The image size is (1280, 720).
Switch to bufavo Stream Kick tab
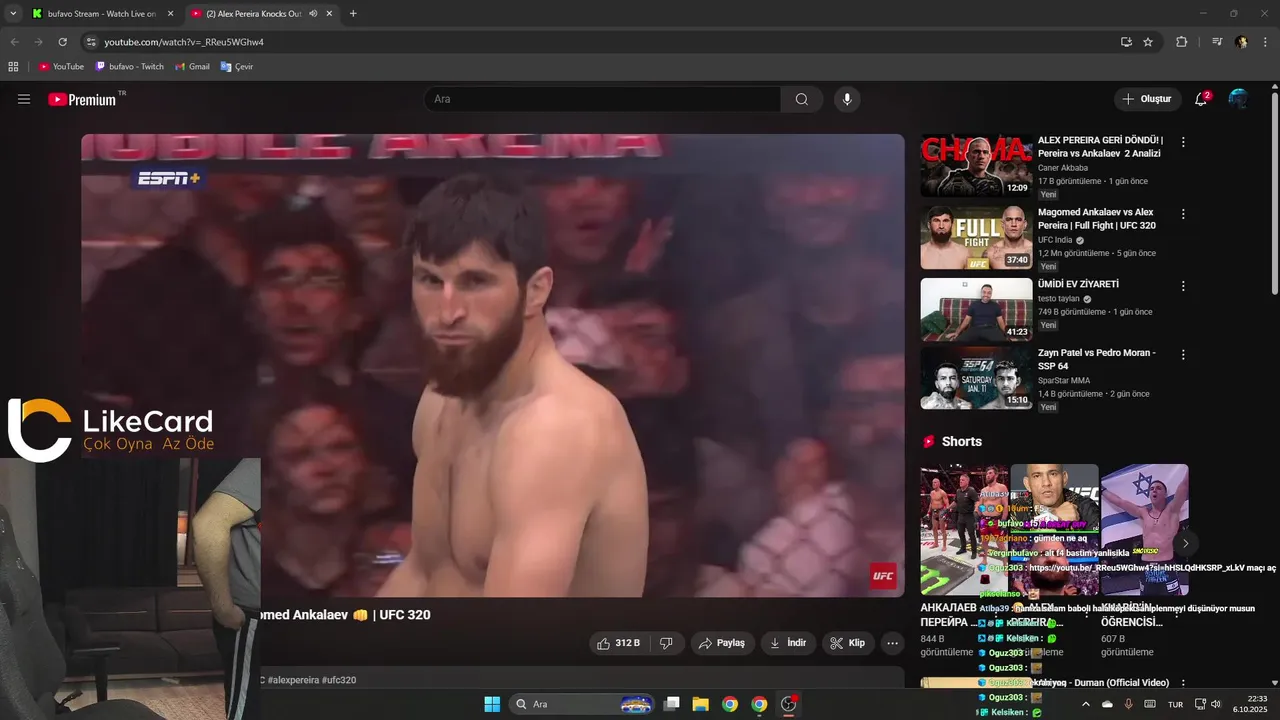point(102,14)
